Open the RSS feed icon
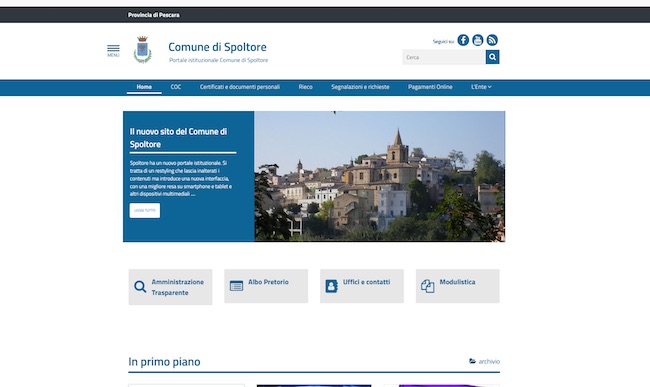The width and height of the screenshot is (650, 387). (x=492, y=40)
